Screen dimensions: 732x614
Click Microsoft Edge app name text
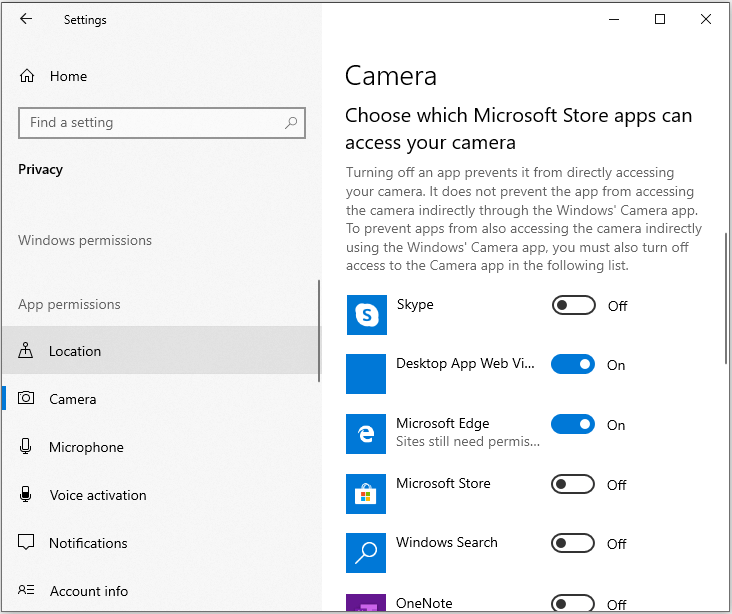click(x=443, y=423)
